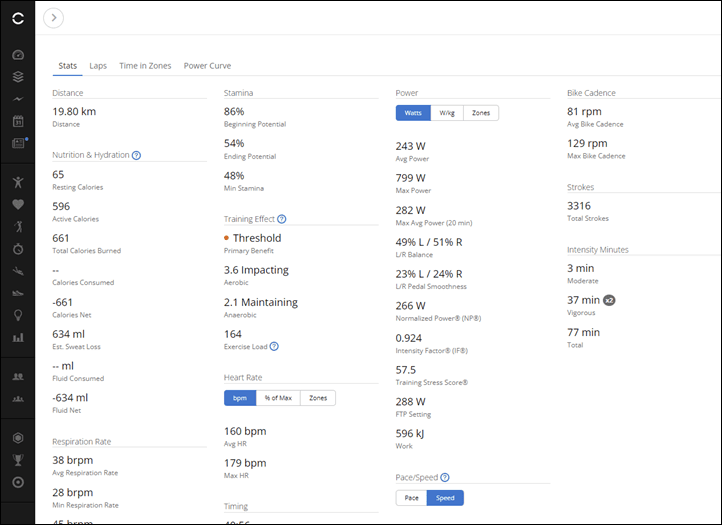
Task: Switch Pace/Speed toggle to Pace
Action: tap(411, 498)
